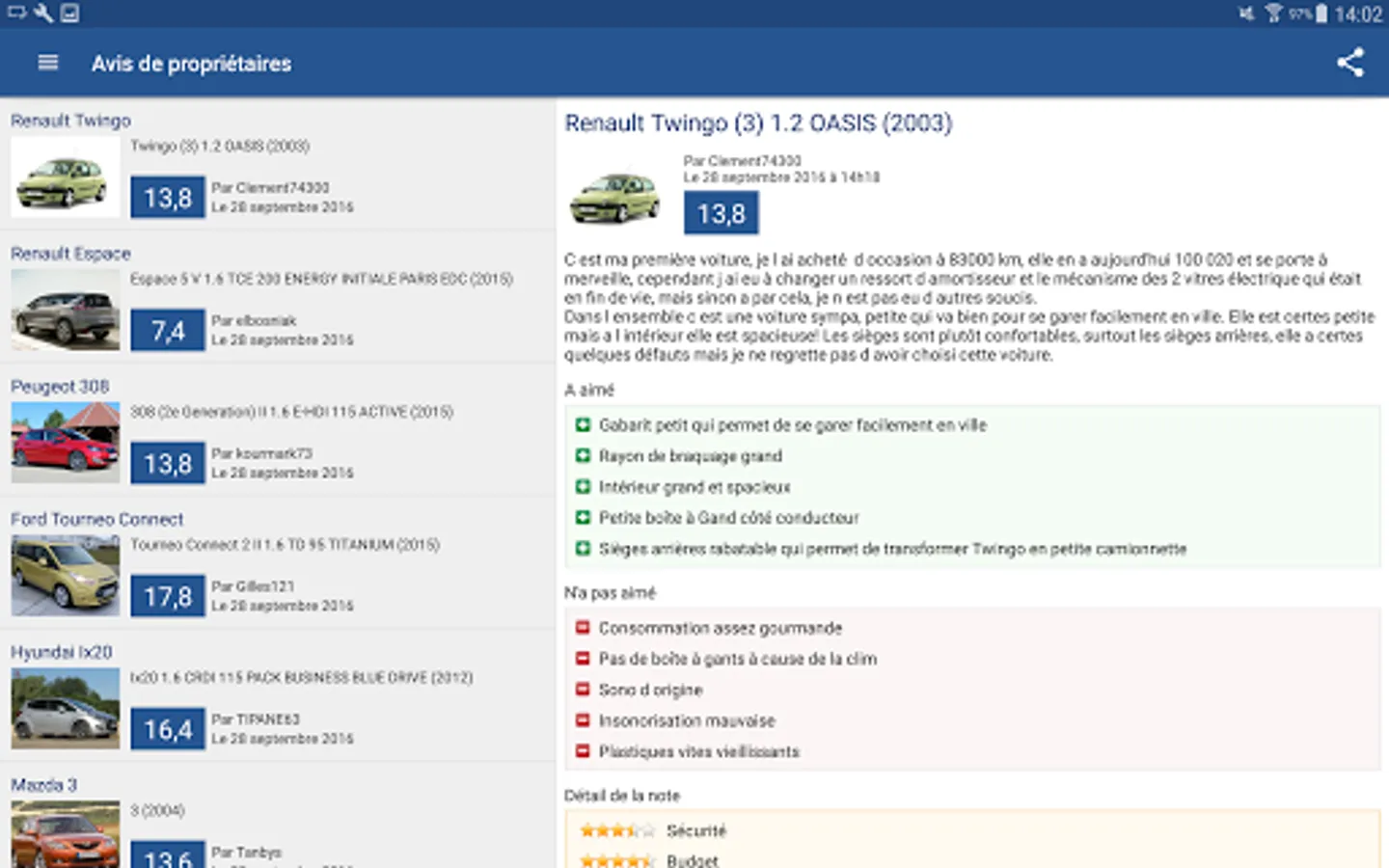Click the star rating for Budget
This screenshot has width=1389, height=868.
(x=617, y=860)
